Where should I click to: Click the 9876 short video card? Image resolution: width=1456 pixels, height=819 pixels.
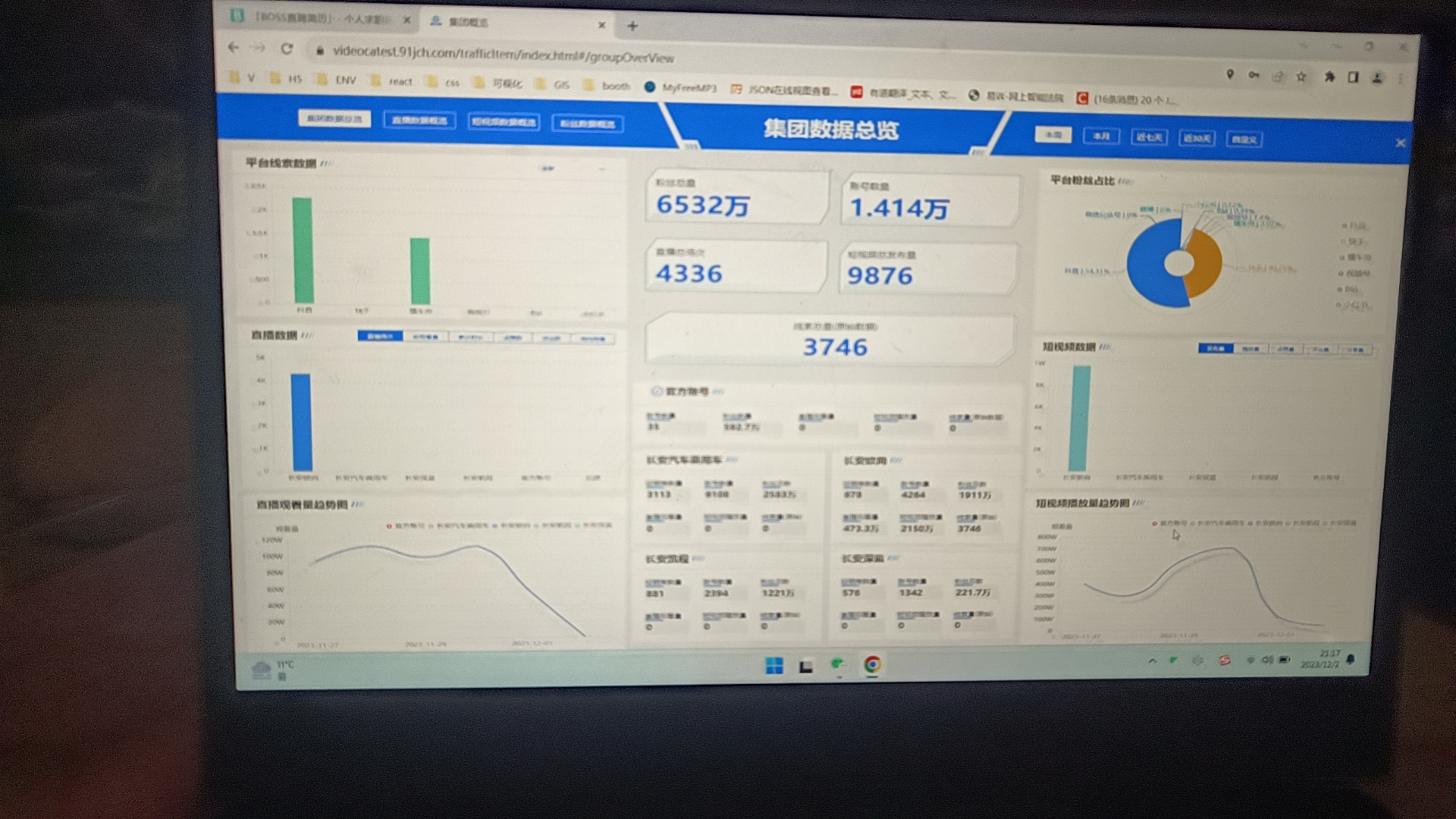click(x=928, y=268)
